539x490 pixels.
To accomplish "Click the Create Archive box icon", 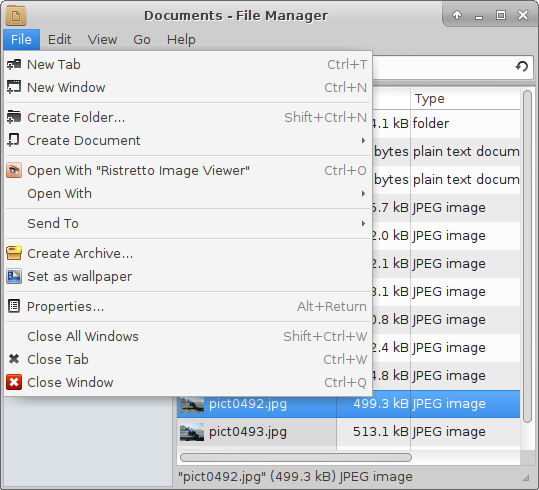I will pyautogui.click(x=14, y=253).
